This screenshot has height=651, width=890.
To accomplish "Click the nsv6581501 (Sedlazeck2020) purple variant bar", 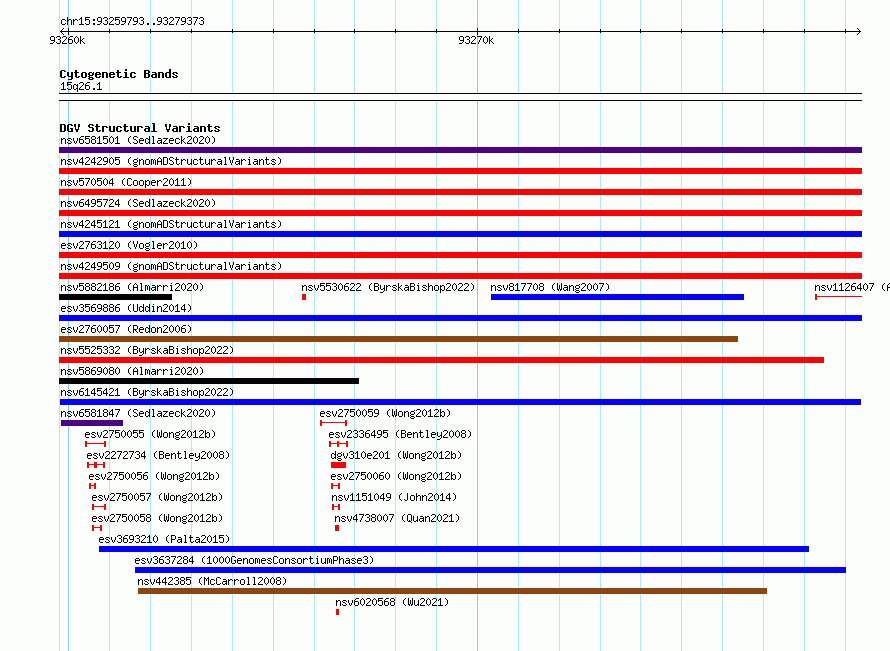I will click(460, 150).
